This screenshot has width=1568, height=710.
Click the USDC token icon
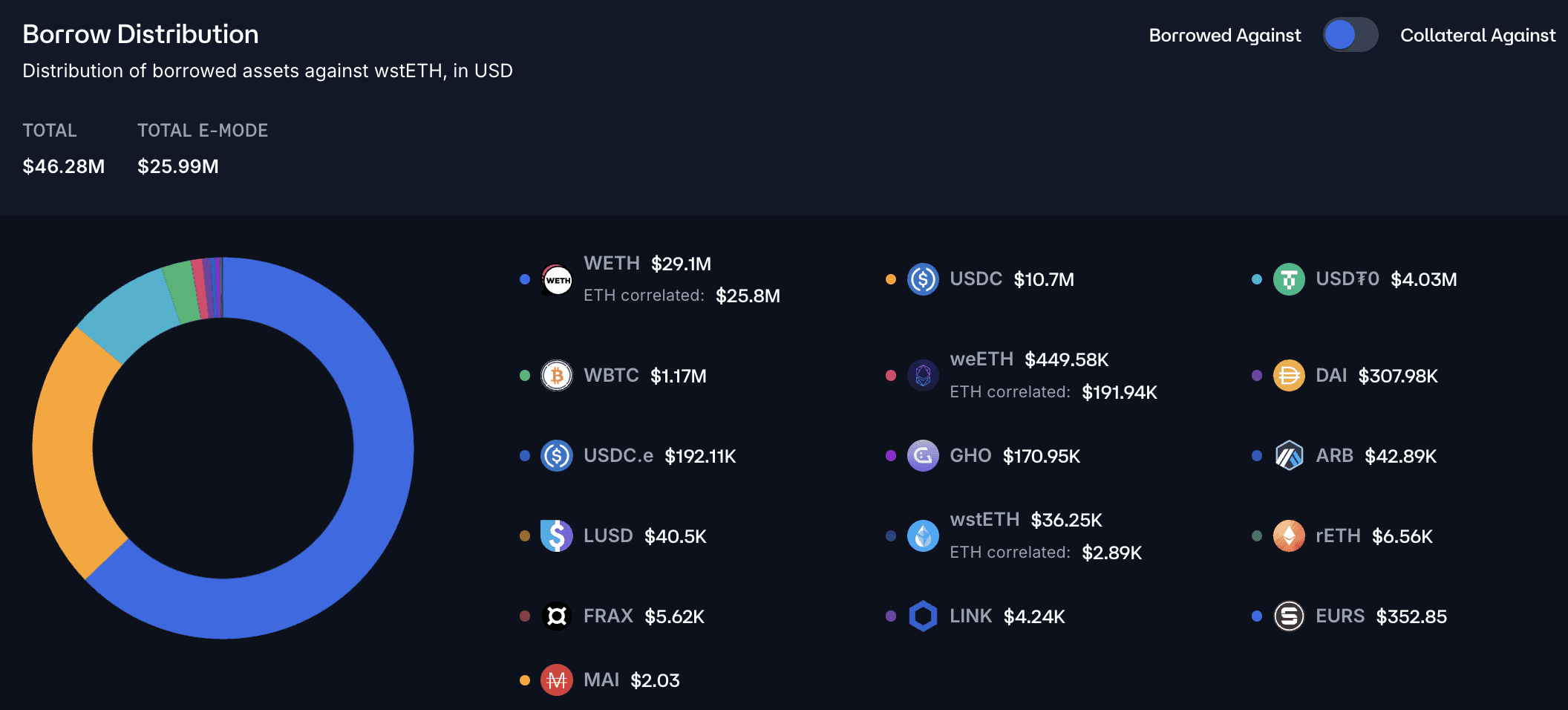click(923, 280)
